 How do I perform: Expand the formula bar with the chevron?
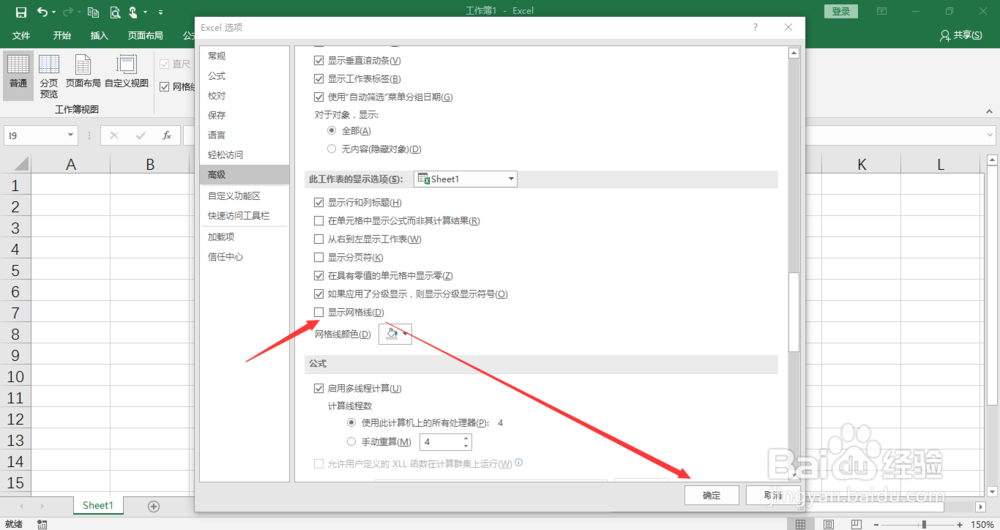pos(990,135)
